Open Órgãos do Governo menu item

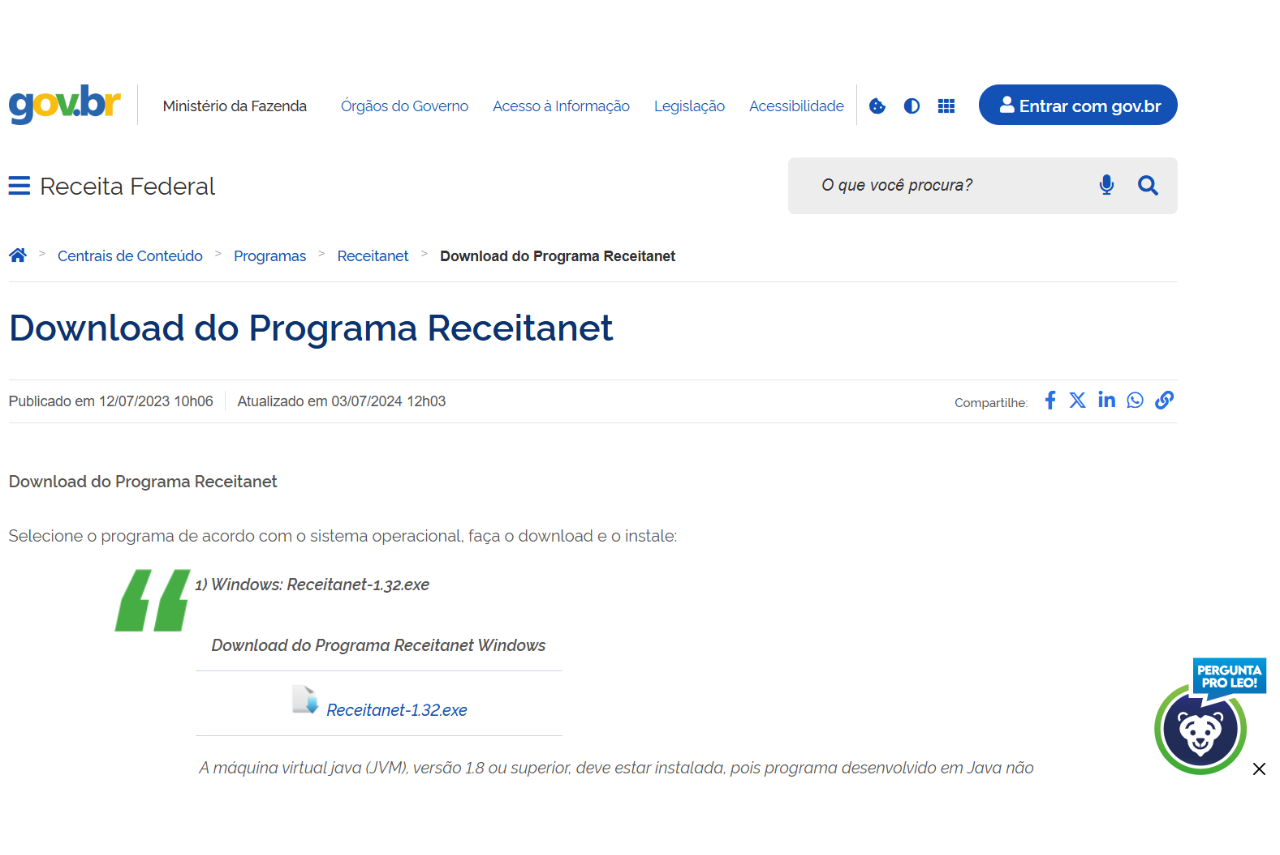404,106
